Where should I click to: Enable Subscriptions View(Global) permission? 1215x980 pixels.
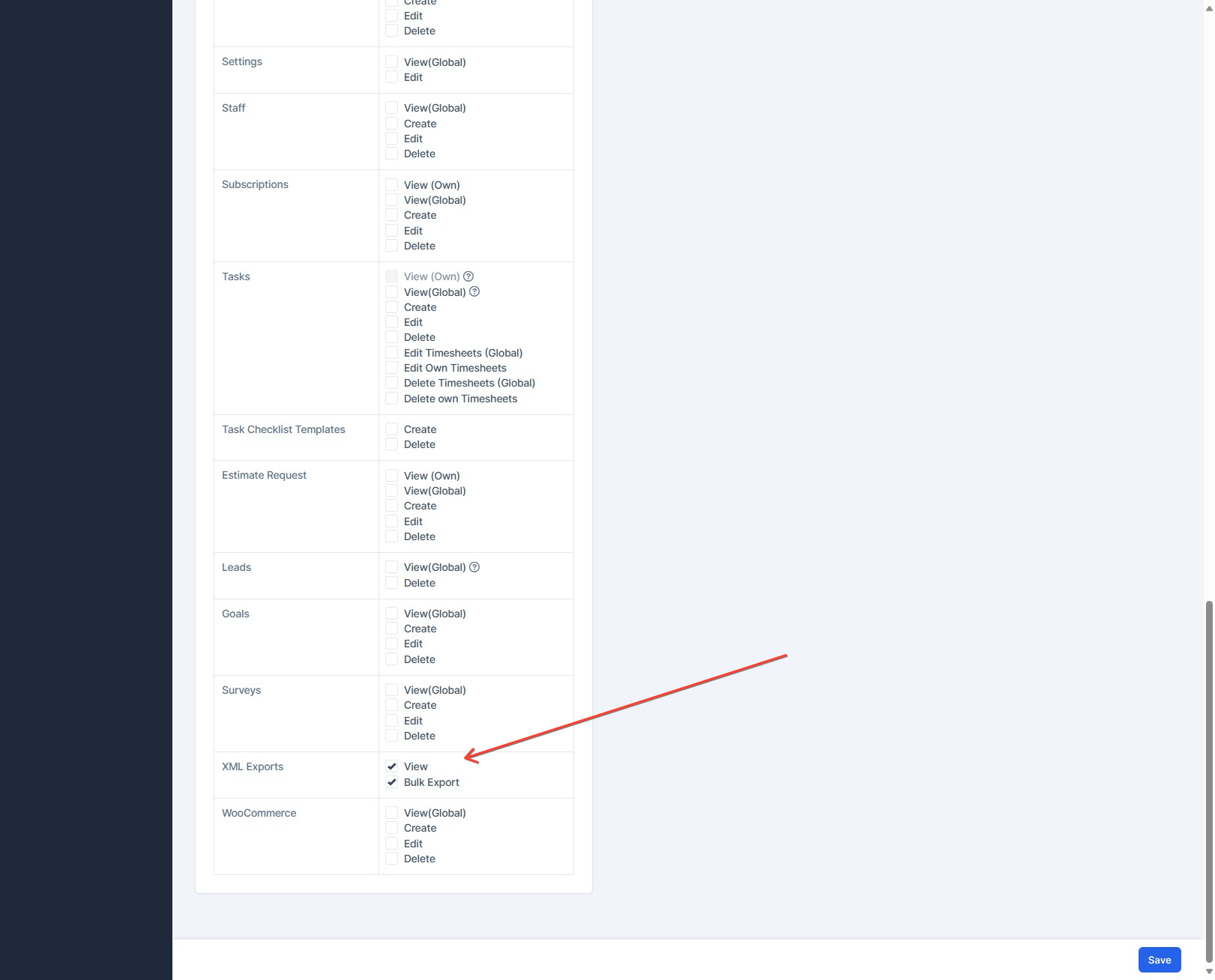pyautogui.click(x=391, y=200)
